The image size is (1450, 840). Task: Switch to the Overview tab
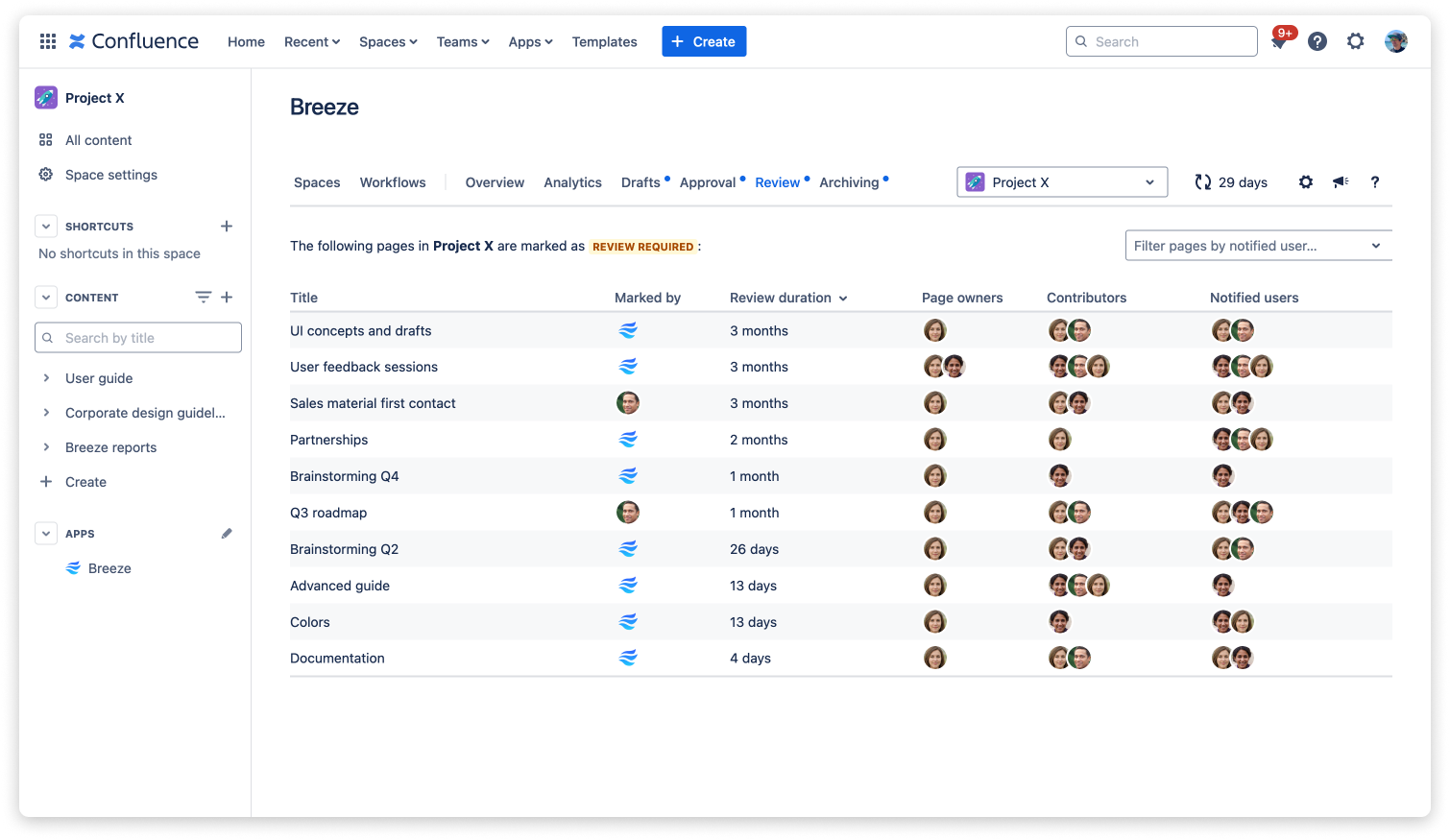[x=495, y=182]
